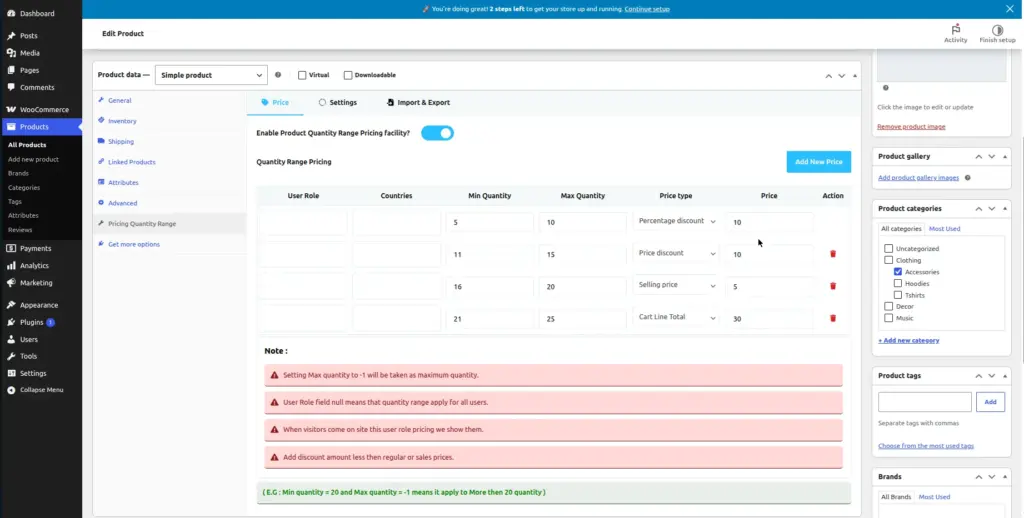Collapse the Product categories panel
The image size is (1024, 518).
coord(1005,209)
